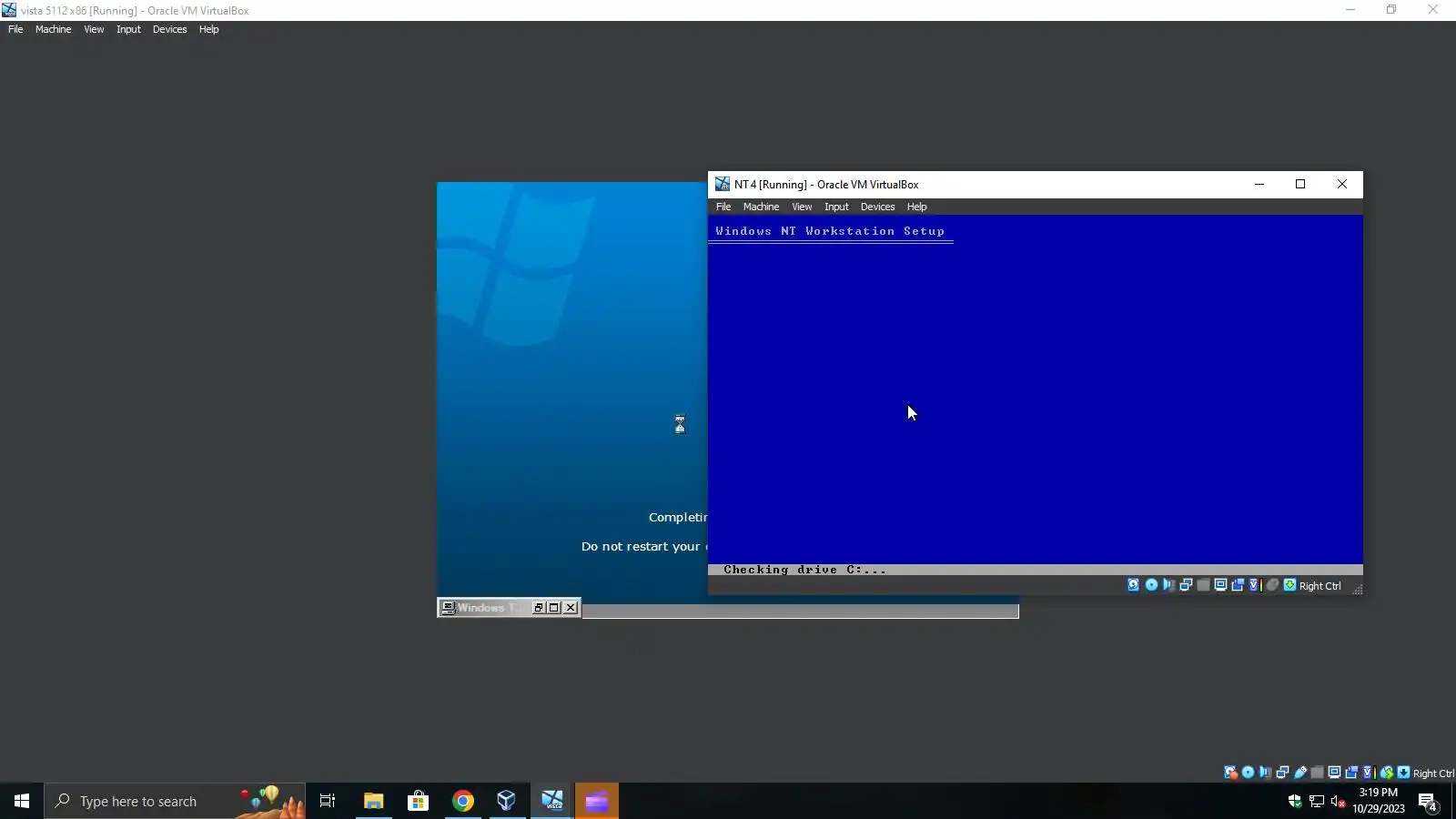Maximize the NT 4 VirtualBox window

coord(1300,184)
